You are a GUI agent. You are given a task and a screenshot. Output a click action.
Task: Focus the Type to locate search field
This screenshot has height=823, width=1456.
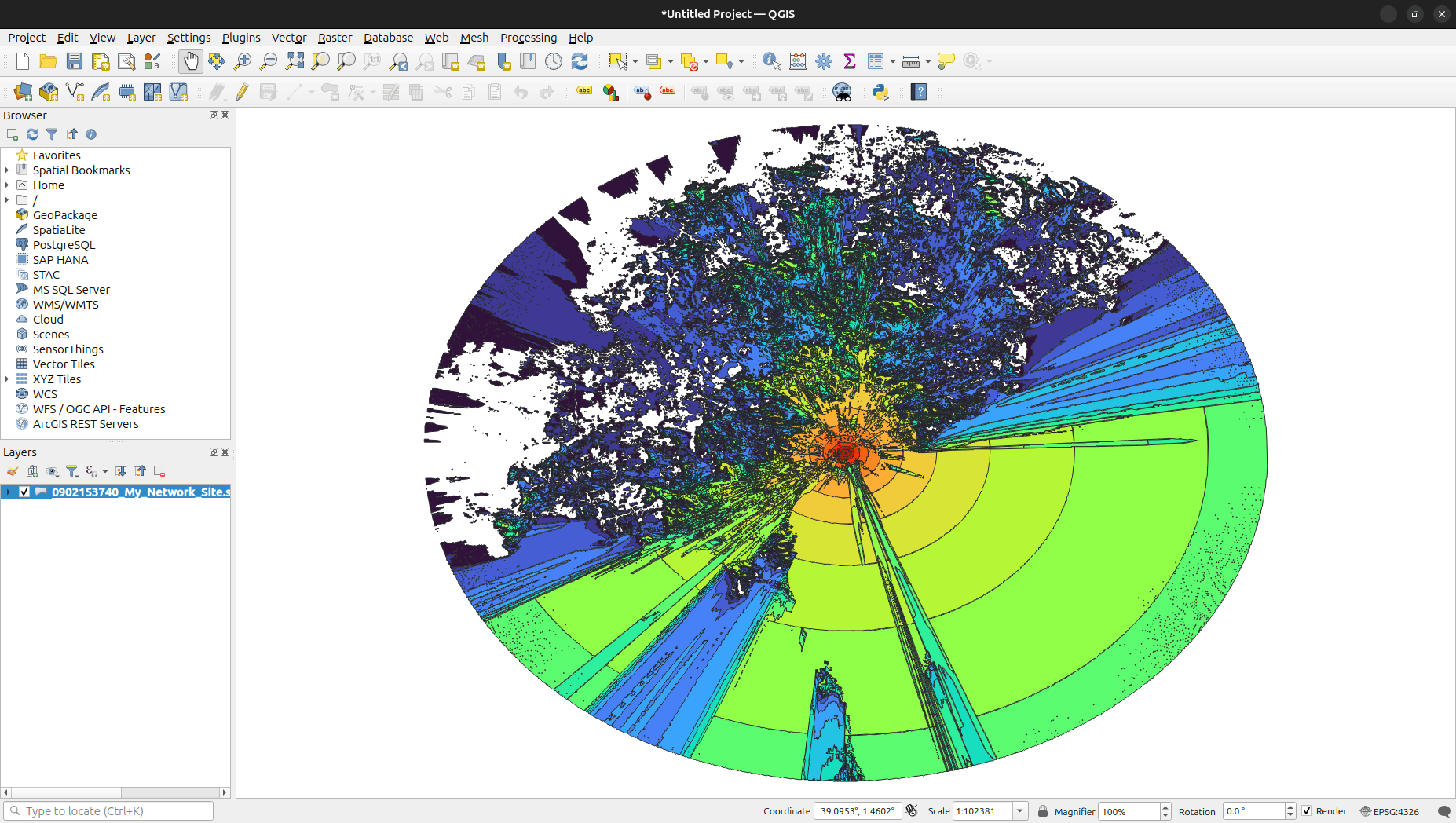pos(108,811)
